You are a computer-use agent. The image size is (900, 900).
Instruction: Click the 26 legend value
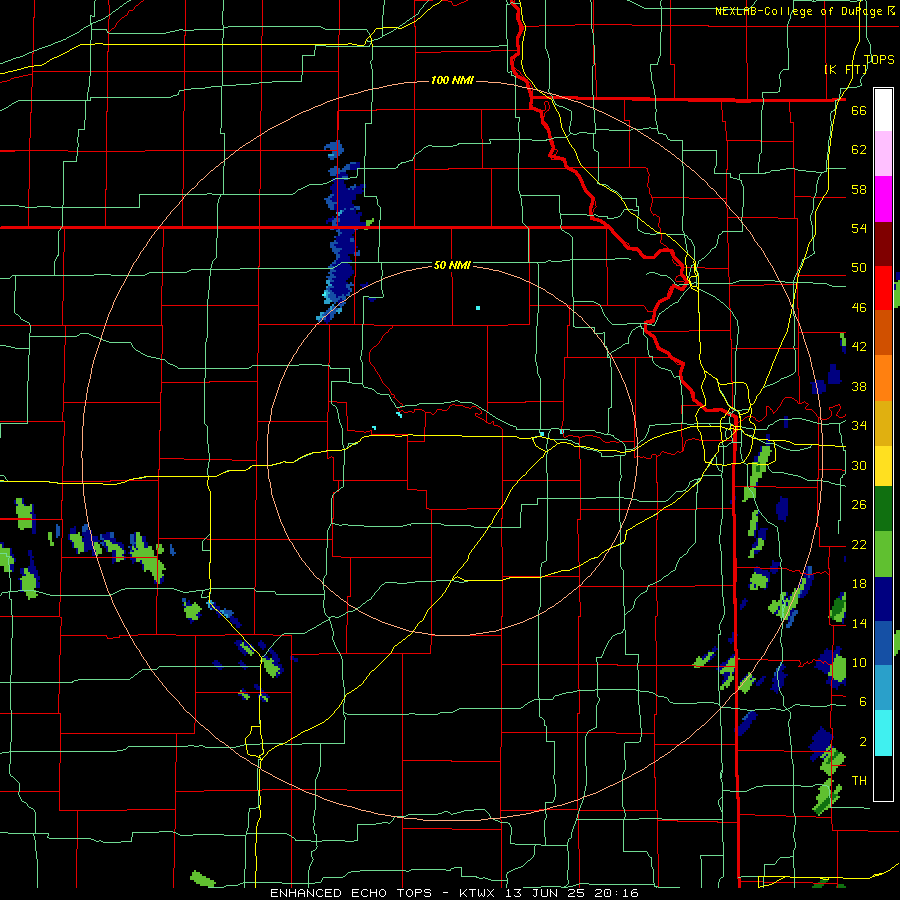(859, 505)
